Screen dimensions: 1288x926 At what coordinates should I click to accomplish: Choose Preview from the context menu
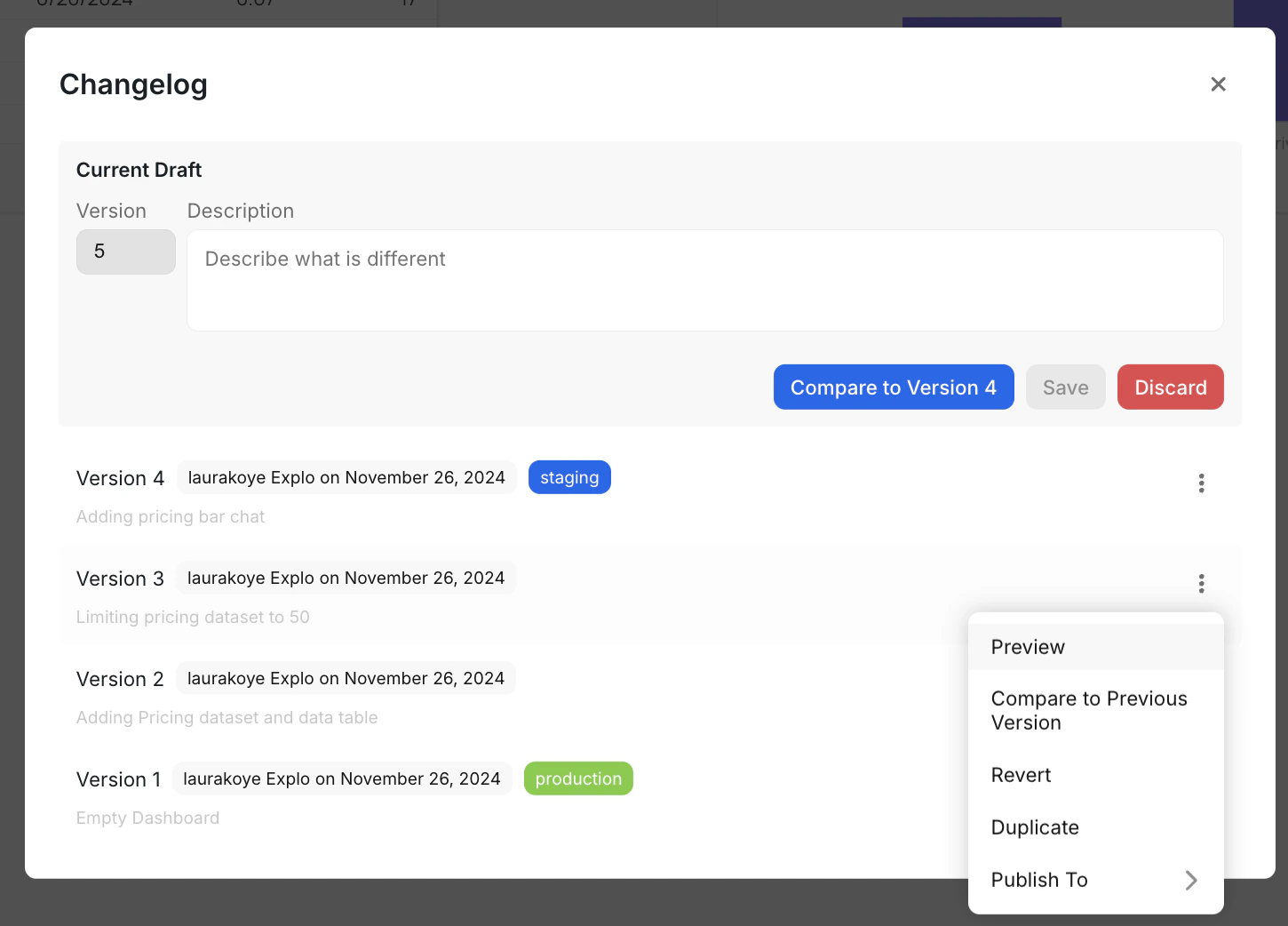click(1095, 647)
